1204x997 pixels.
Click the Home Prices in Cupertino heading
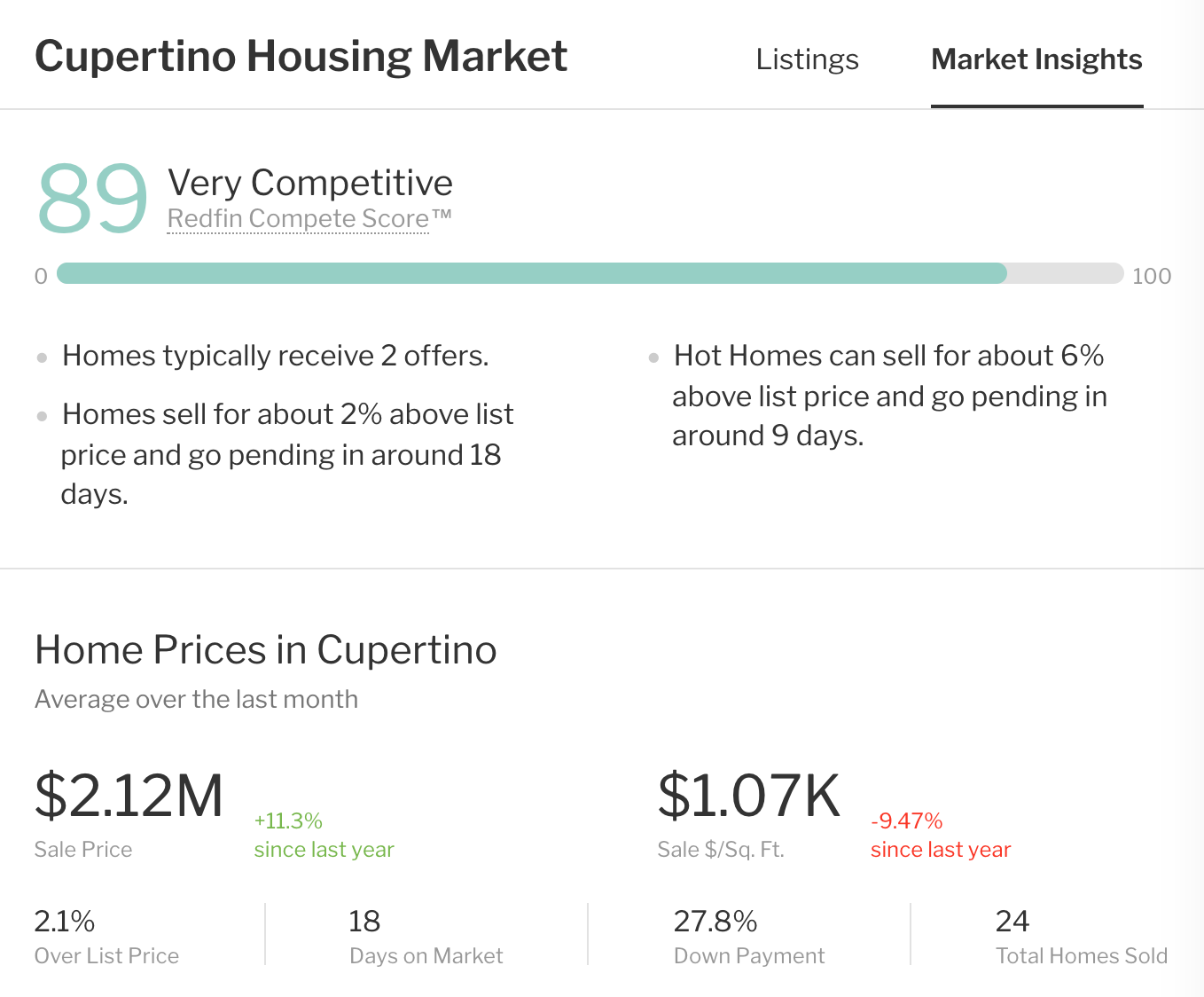click(x=265, y=650)
